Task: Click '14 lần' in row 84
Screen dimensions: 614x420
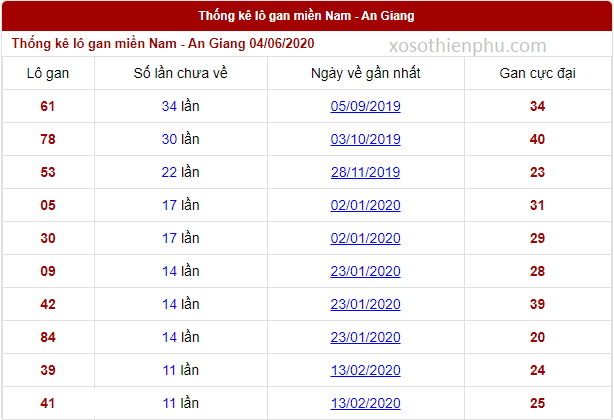Action: click(181, 337)
